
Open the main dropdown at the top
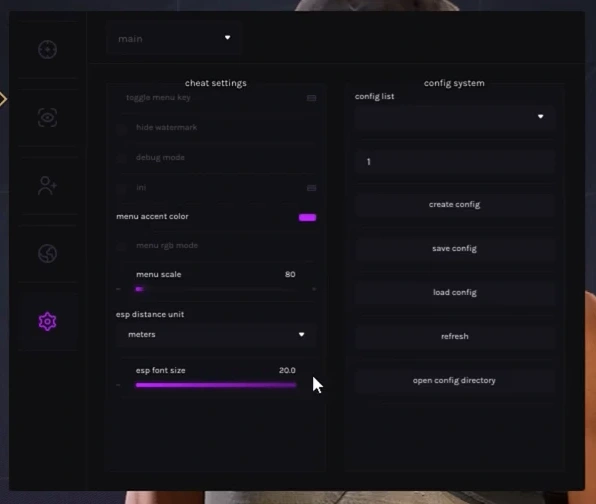[174, 38]
